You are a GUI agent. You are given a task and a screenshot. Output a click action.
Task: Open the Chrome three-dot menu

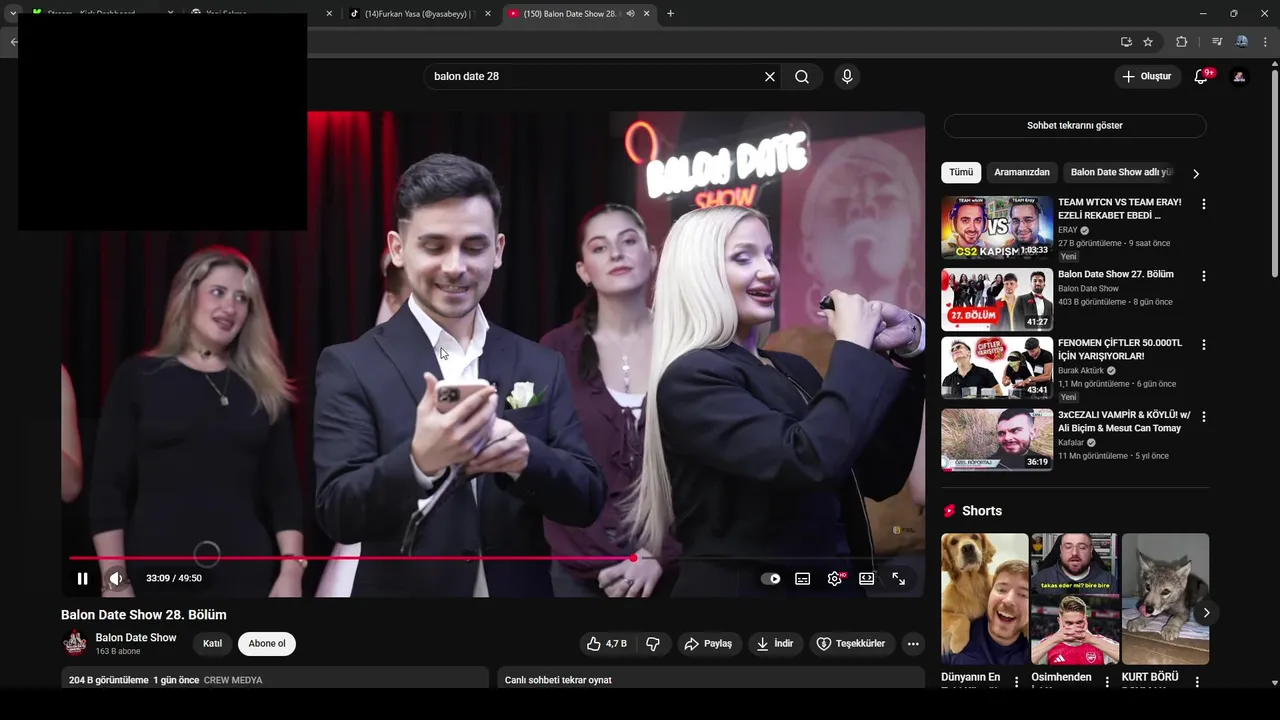[x=1267, y=42]
